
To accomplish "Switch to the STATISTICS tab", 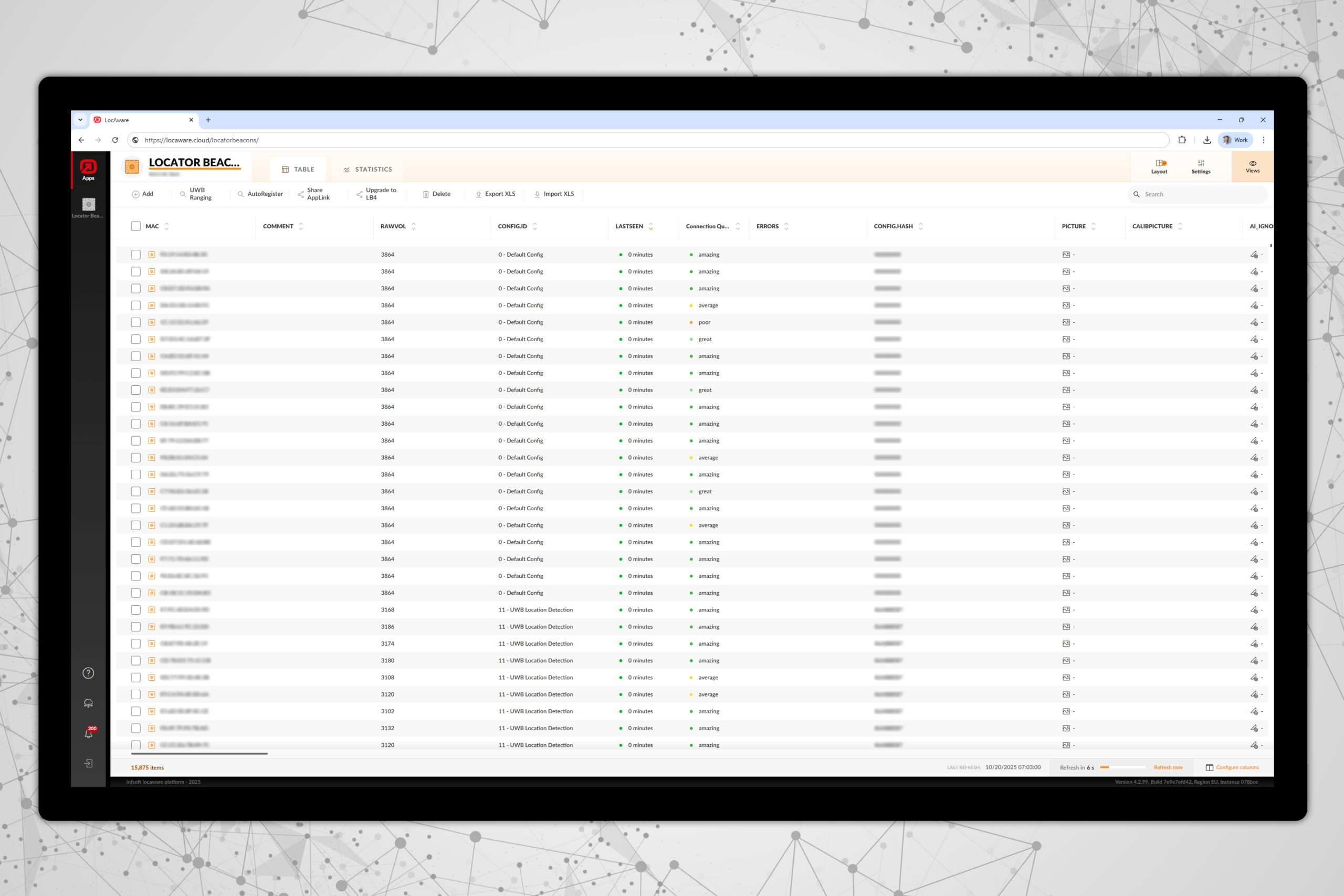I will [x=367, y=170].
